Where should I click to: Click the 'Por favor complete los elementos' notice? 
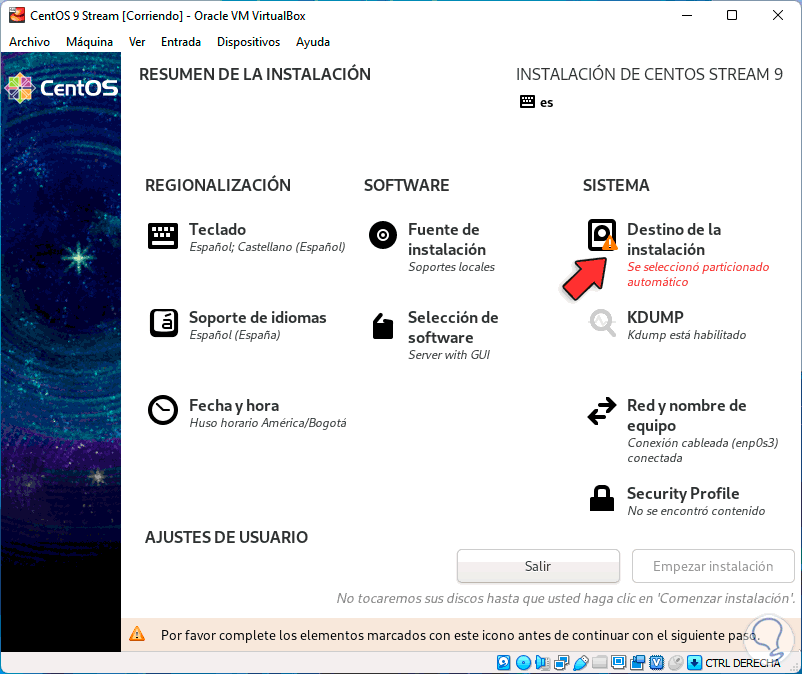[460, 635]
